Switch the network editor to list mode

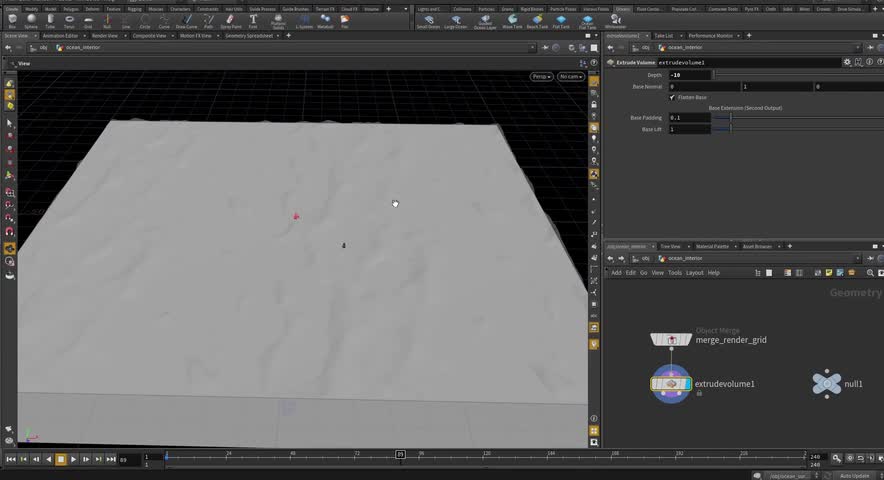coord(758,273)
